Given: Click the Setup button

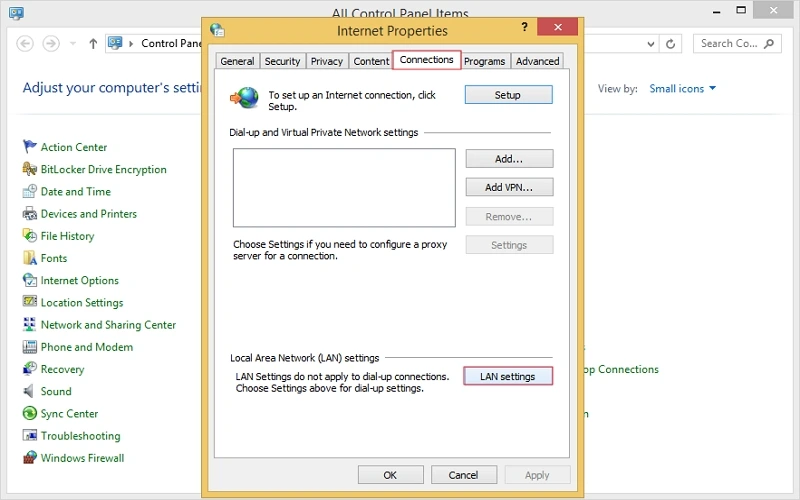Looking at the screenshot, I should coord(508,95).
